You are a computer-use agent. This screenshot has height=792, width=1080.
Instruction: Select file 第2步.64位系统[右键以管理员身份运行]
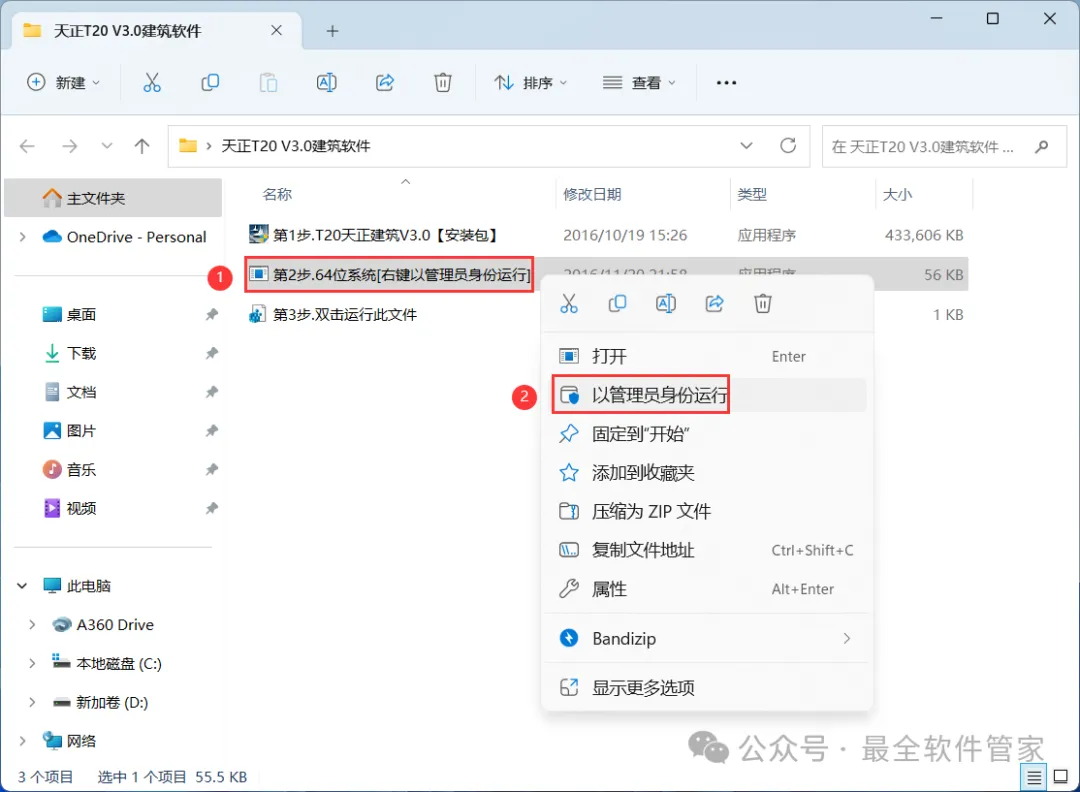tap(391, 275)
